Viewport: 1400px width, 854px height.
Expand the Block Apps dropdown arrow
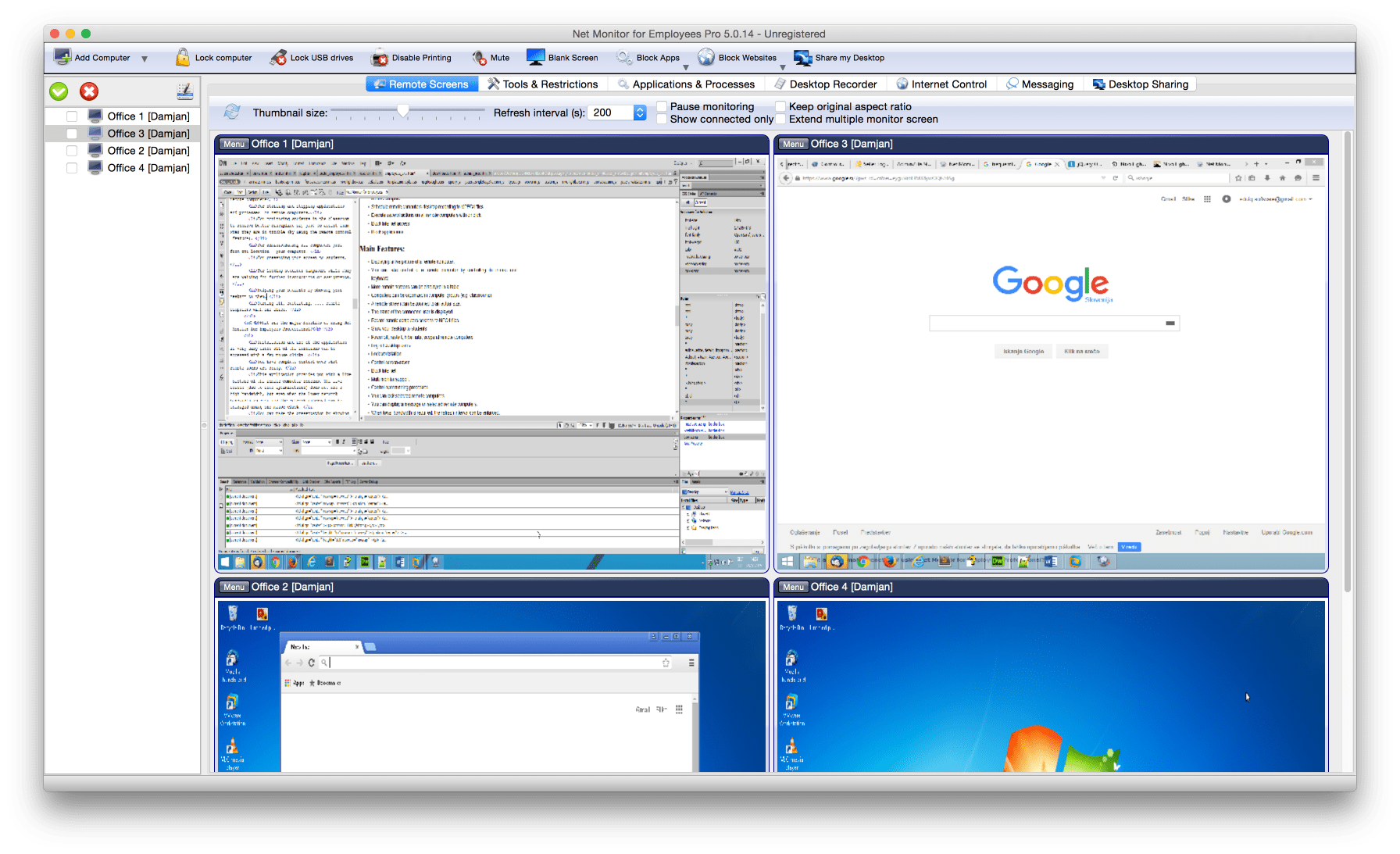point(686,68)
